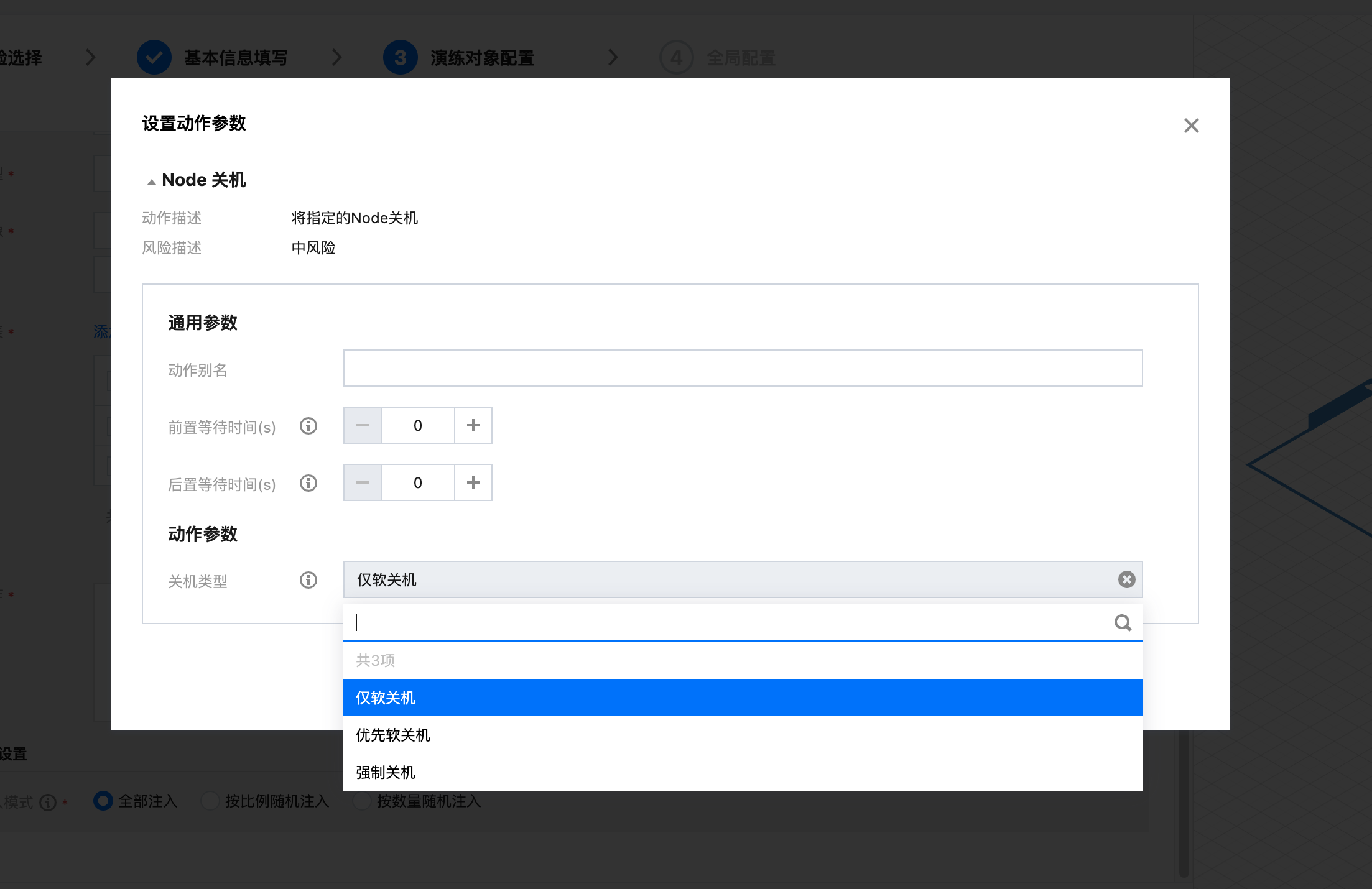Image resolution: width=1372 pixels, height=889 pixels.
Task: Click info icon beside 关机类型
Action: [x=308, y=580]
